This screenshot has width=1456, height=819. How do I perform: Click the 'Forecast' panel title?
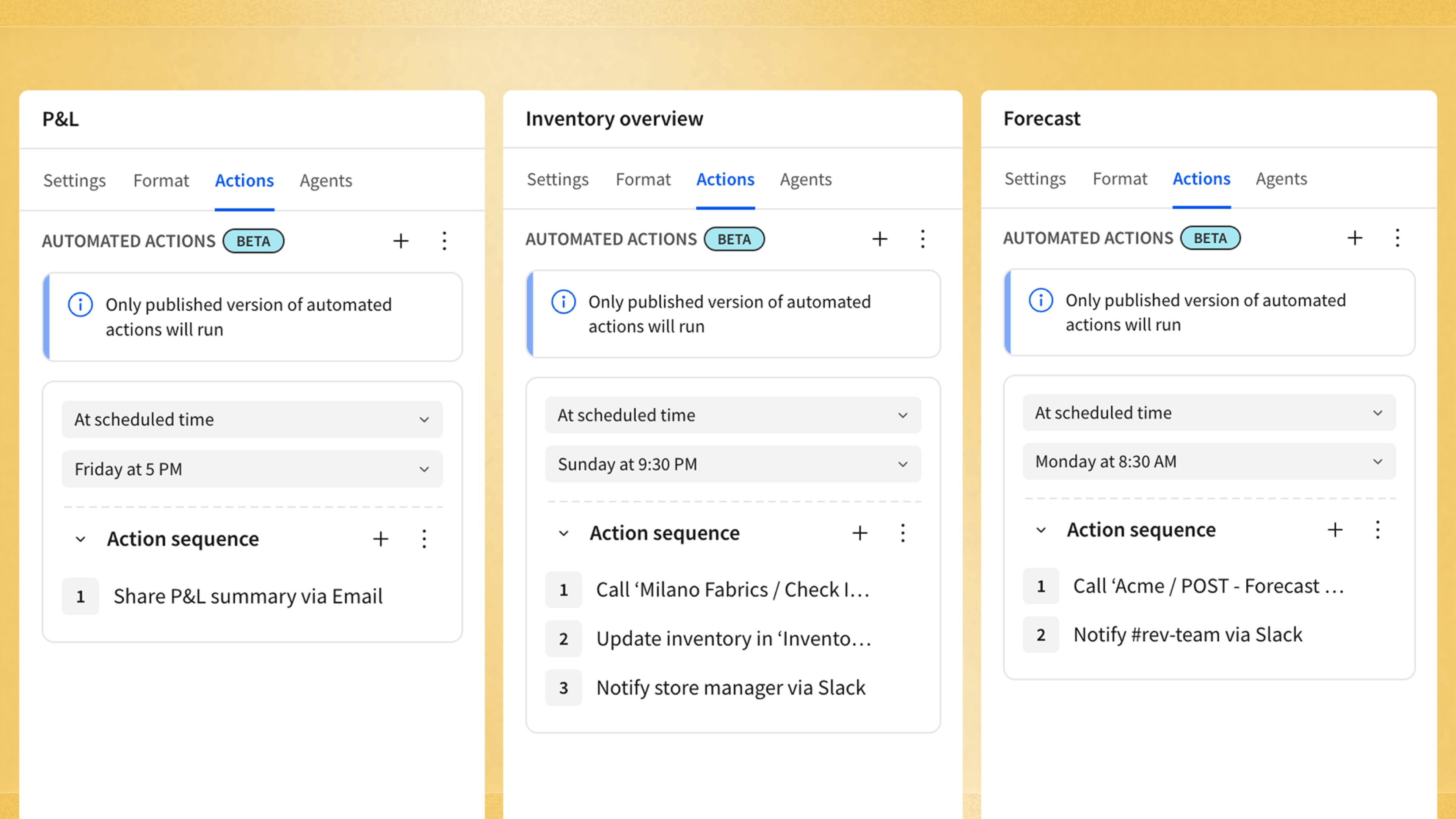click(1042, 119)
